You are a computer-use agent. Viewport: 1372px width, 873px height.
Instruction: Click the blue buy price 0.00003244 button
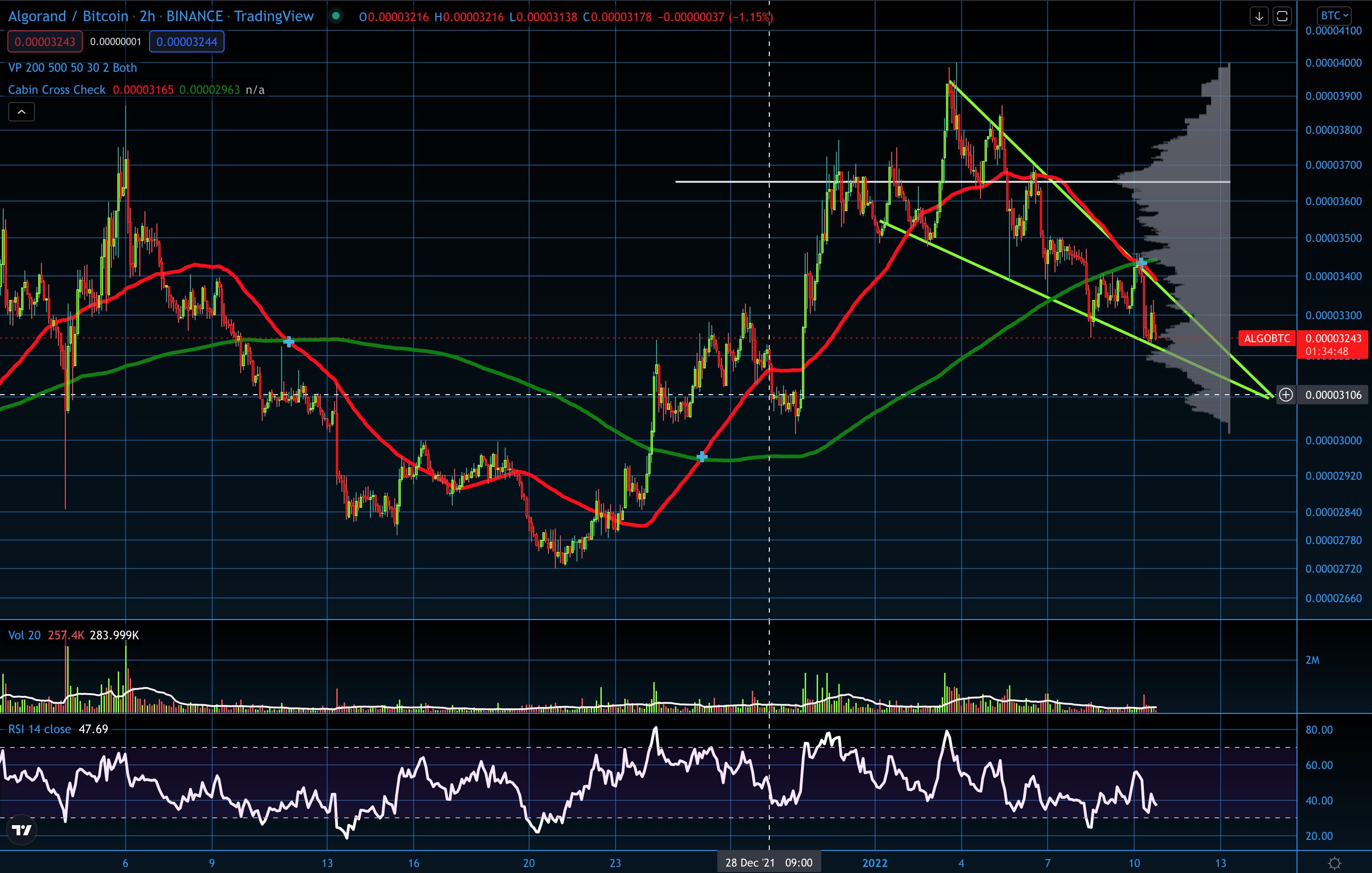tap(186, 41)
